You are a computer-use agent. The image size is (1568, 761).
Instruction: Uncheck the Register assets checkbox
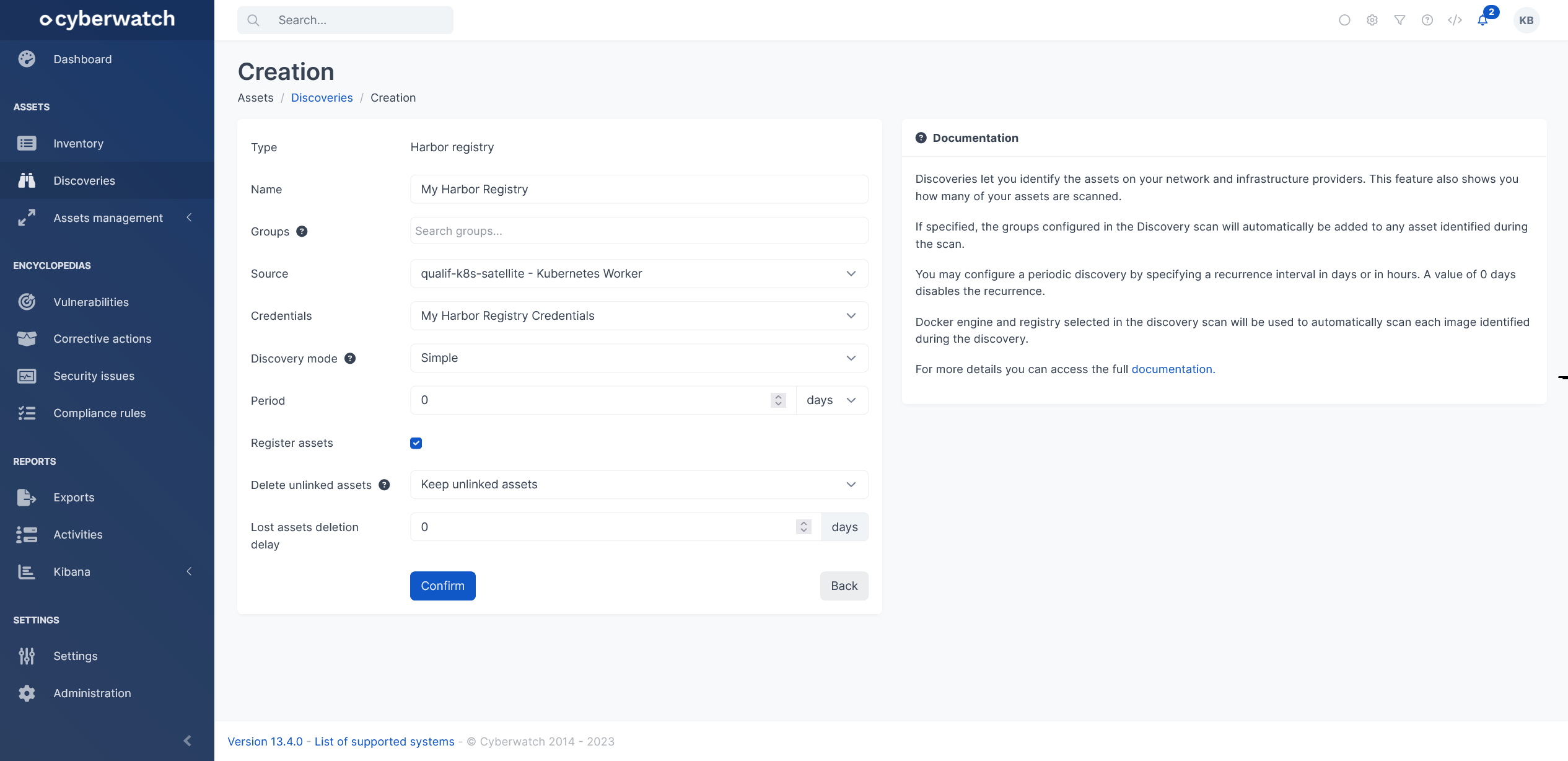pyautogui.click(x=416, y=442)
